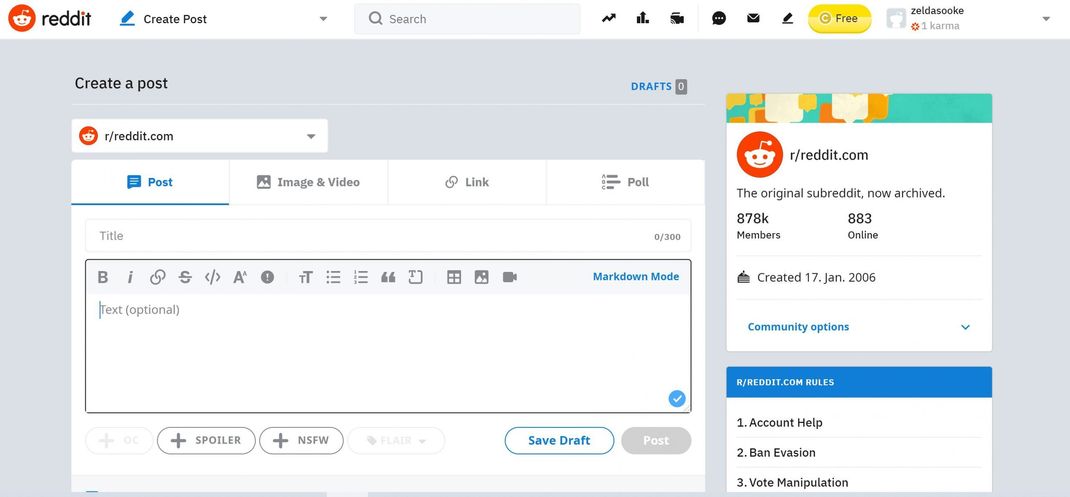The image size is (1070, 497).
Task: Toggle the NSFW tag button
Action: coord(301,441)
